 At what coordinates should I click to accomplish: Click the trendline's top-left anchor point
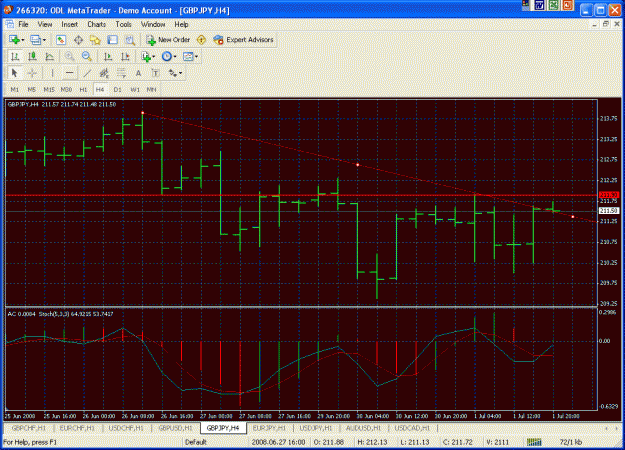(x=143, y=113)
